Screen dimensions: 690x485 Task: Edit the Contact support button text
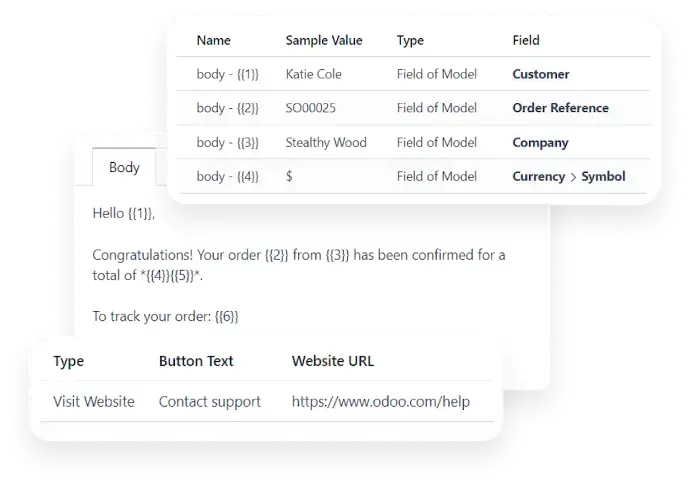(210, 401)
